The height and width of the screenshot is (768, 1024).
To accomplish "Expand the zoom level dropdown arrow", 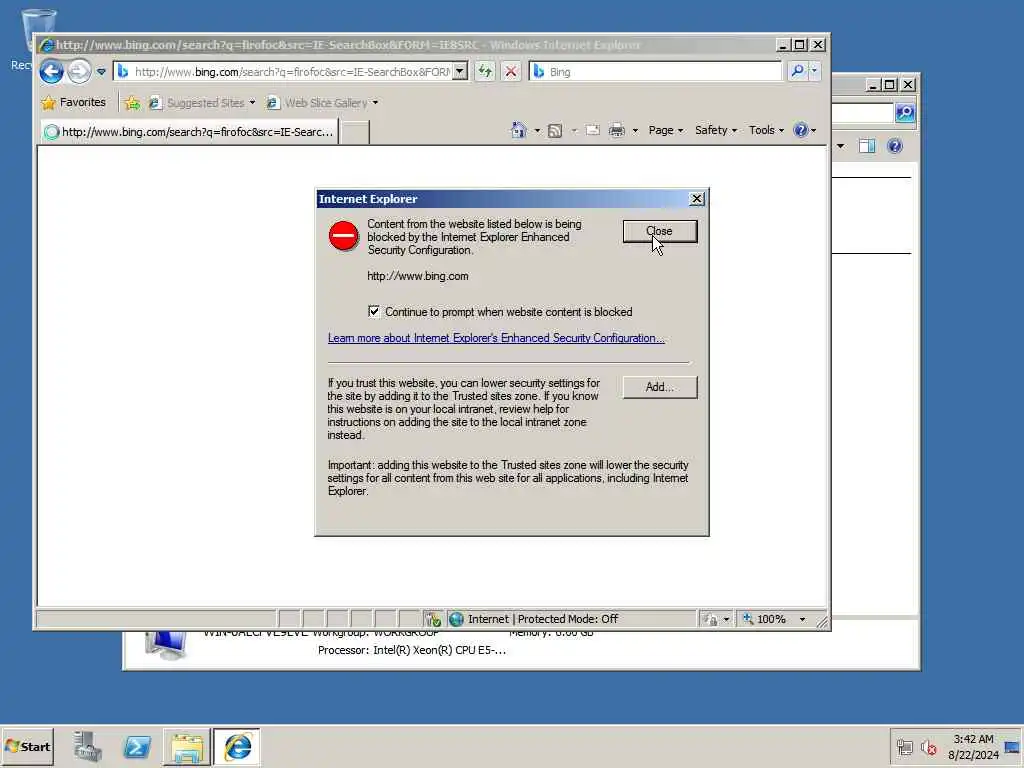I will coord(802,619).
